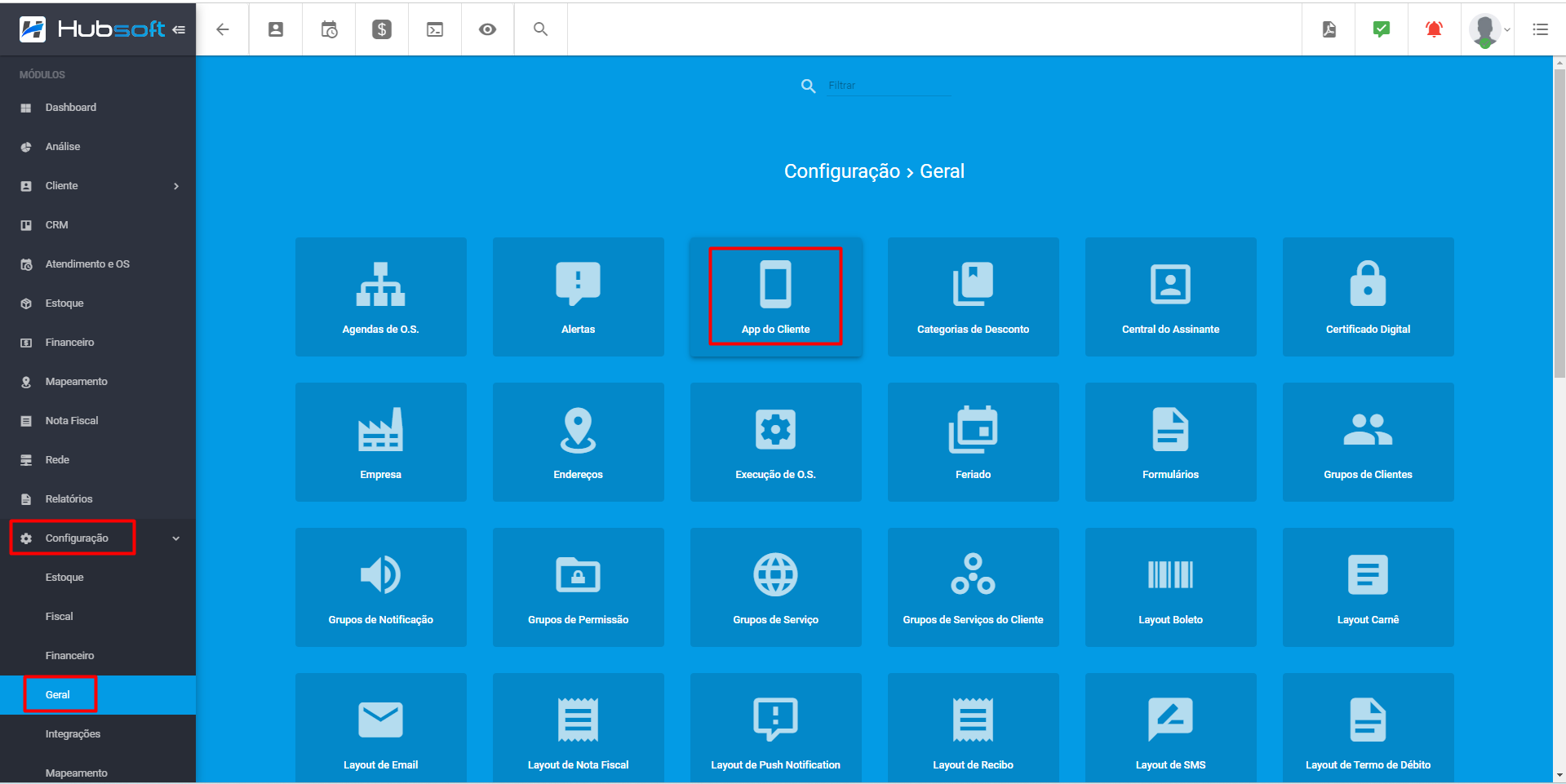The width and height of the screenshot is (1566, 784).
Task: Click the calendar clock toolbar icon
Action: click(329, 29)
